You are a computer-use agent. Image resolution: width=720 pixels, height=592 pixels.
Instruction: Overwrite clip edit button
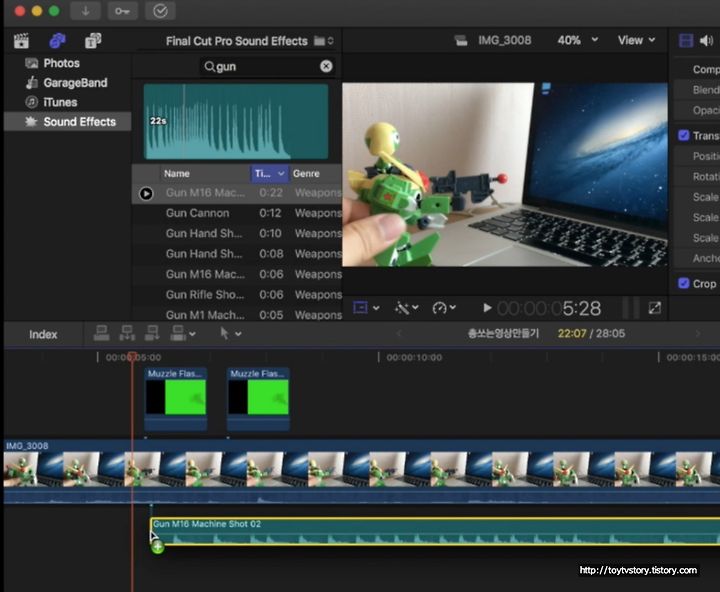178,333
